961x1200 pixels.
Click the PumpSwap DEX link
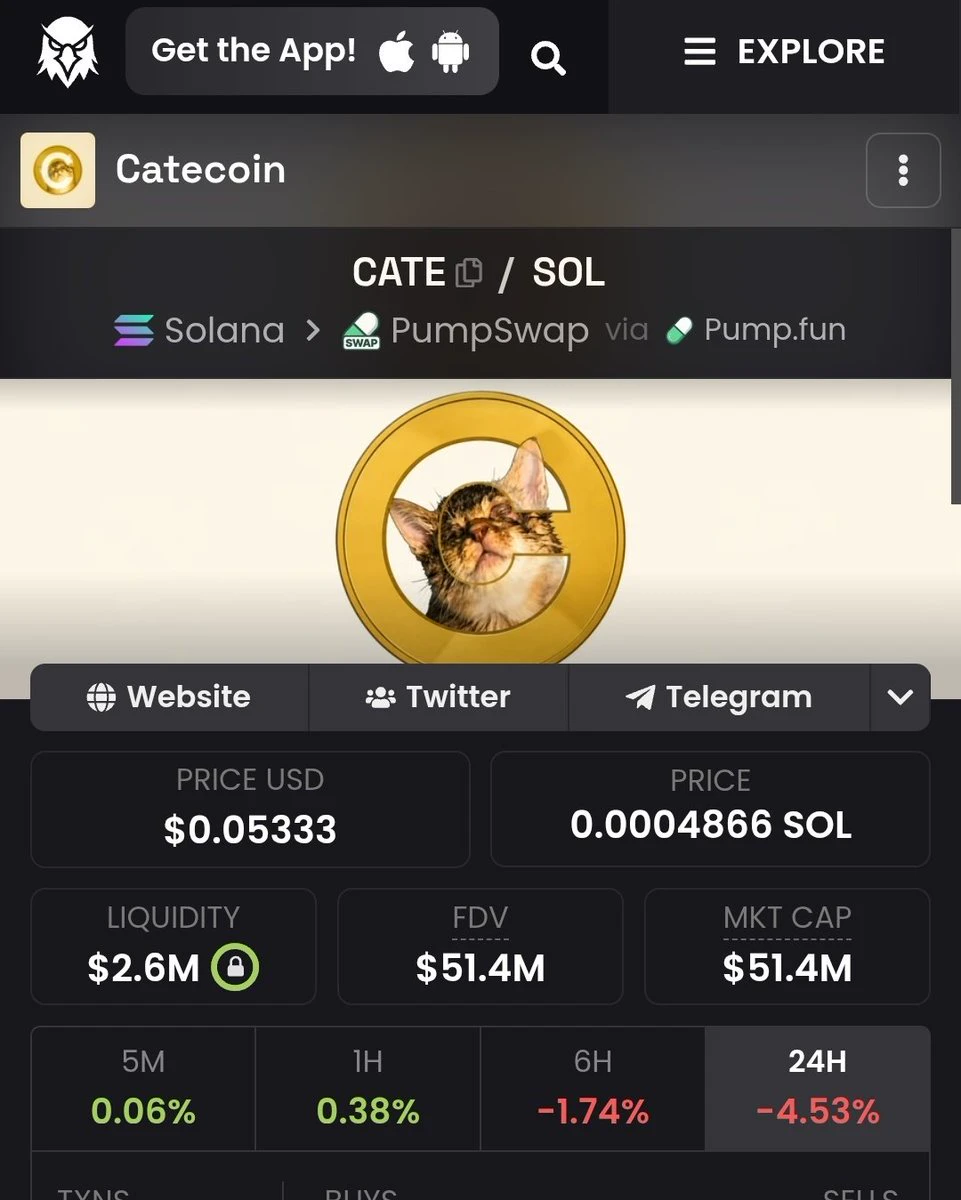pyautogui.click(x=465, y=330)
